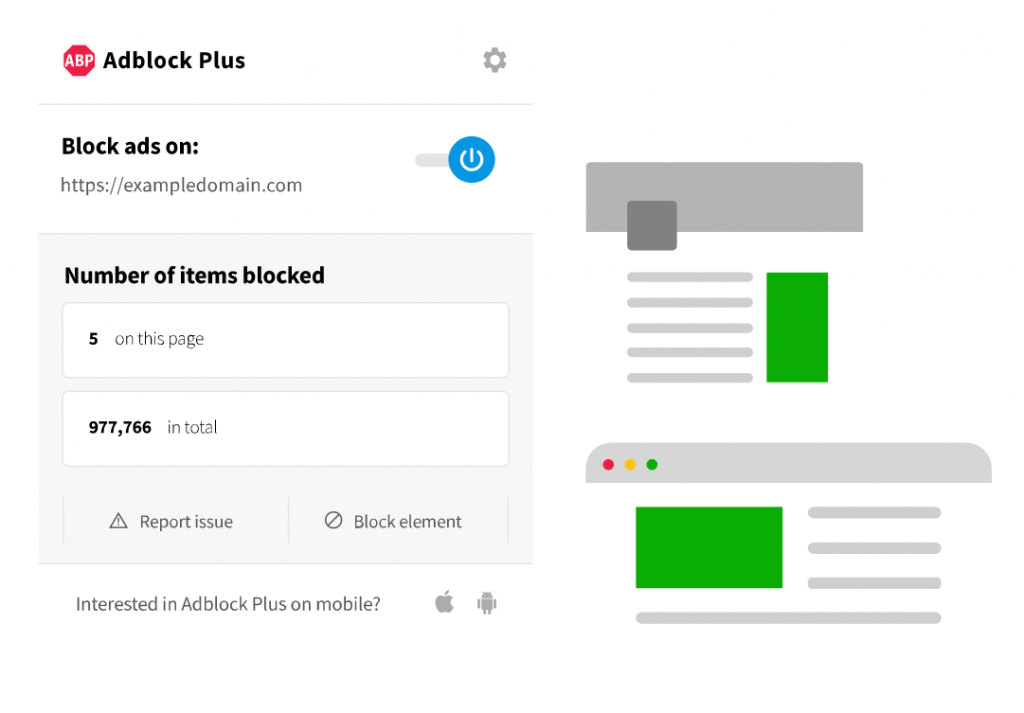Viewport: 1024px width, 713px height.
Task: Click the https://exampledomain.com link text
Action: (x=182, y=185)
